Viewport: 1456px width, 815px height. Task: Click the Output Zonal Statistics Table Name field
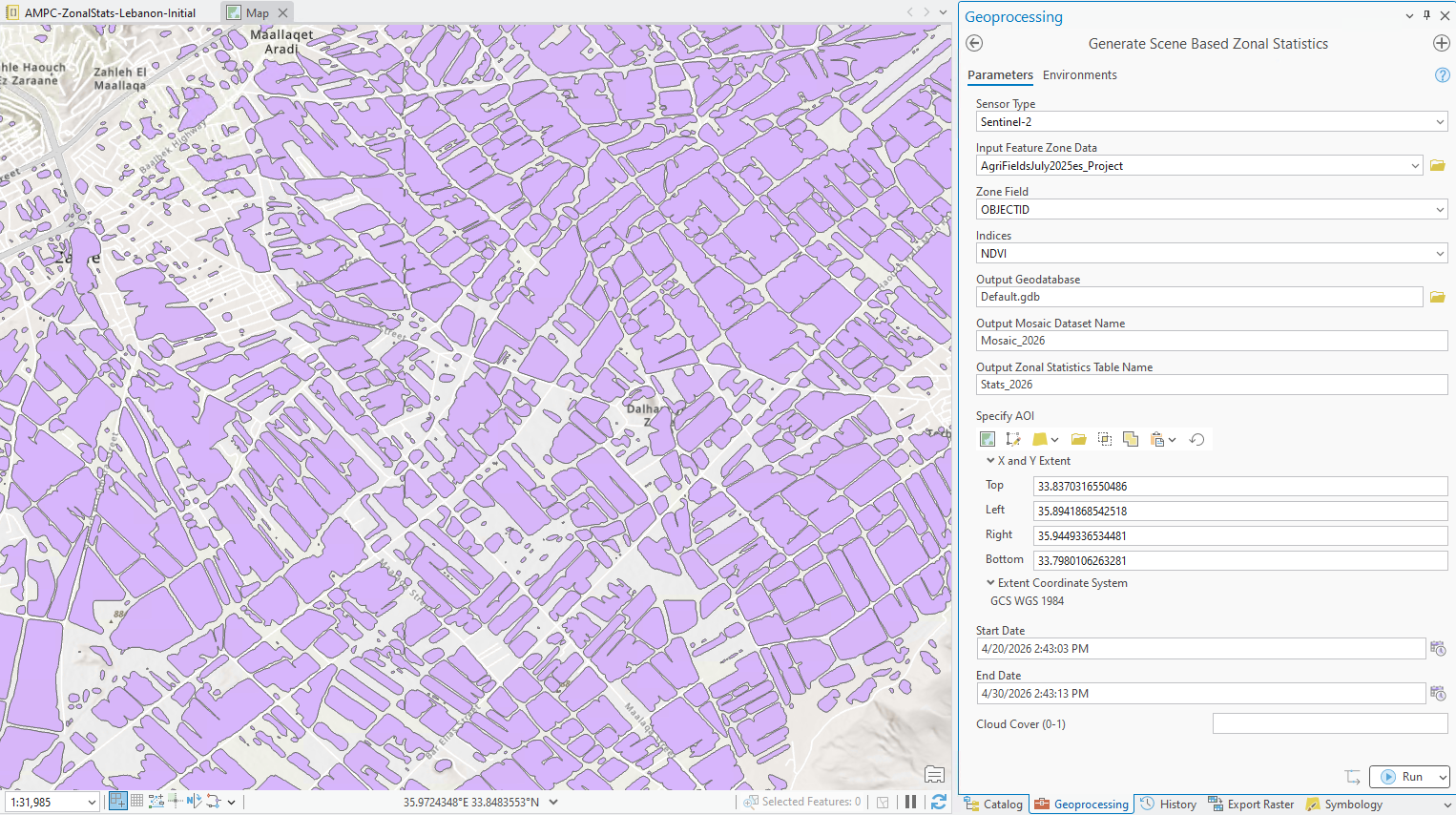[1212, 385]
